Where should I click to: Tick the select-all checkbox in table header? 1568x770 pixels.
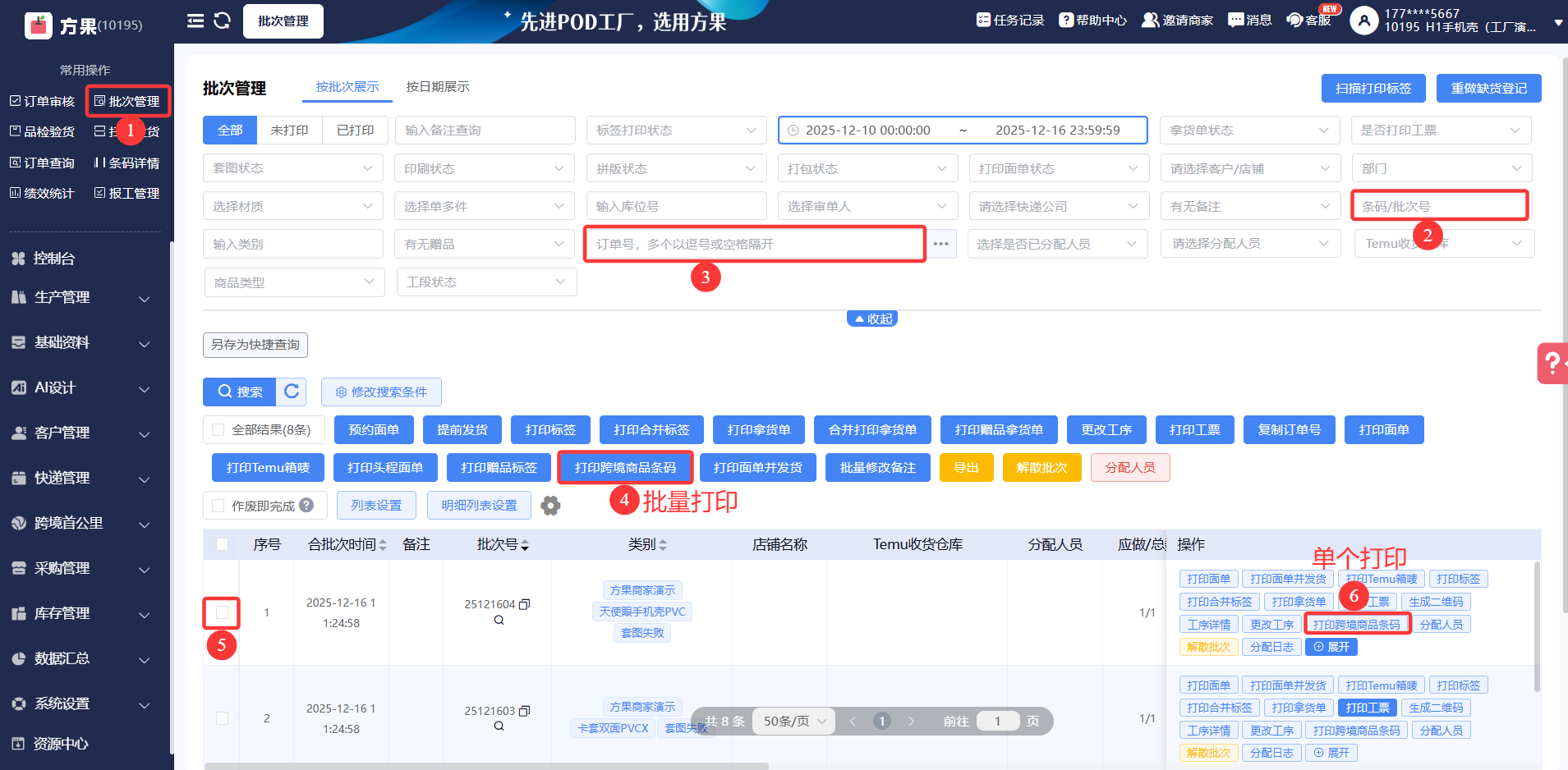point(222,544)
